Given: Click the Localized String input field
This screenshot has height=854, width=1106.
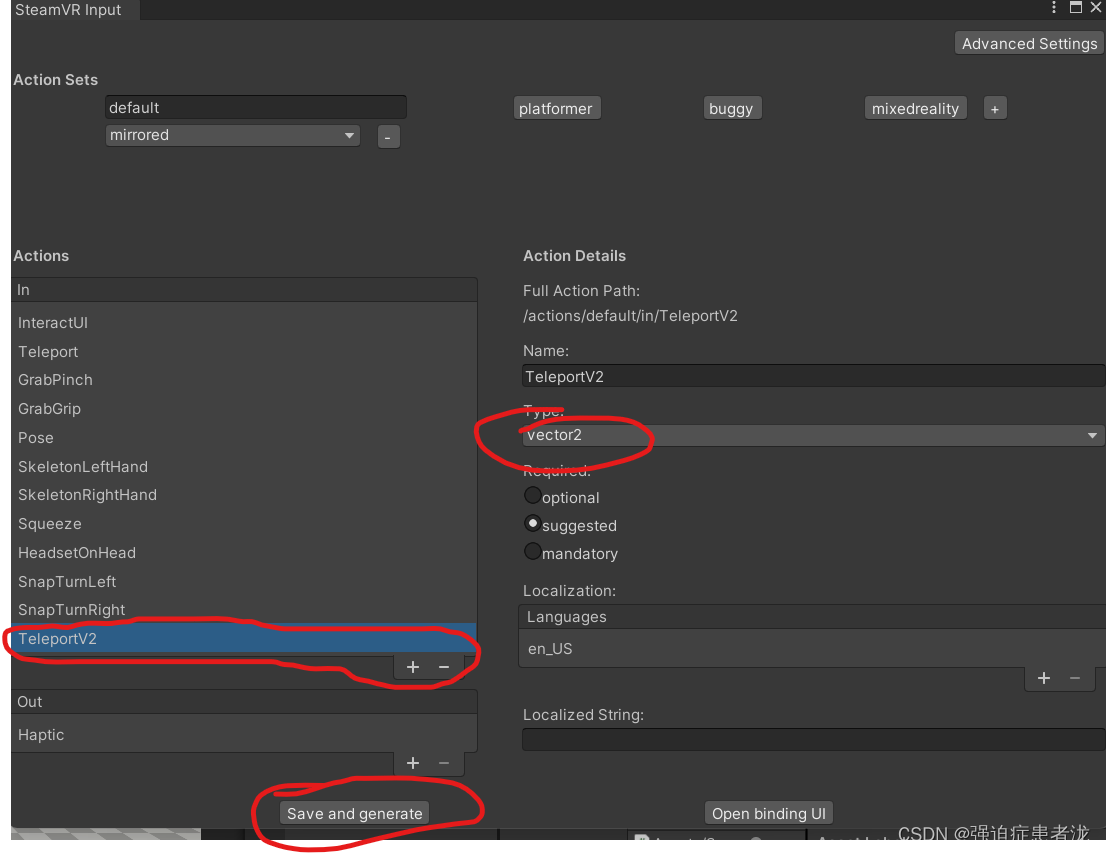Looking at the screenshot, I should tap(810, 739).
